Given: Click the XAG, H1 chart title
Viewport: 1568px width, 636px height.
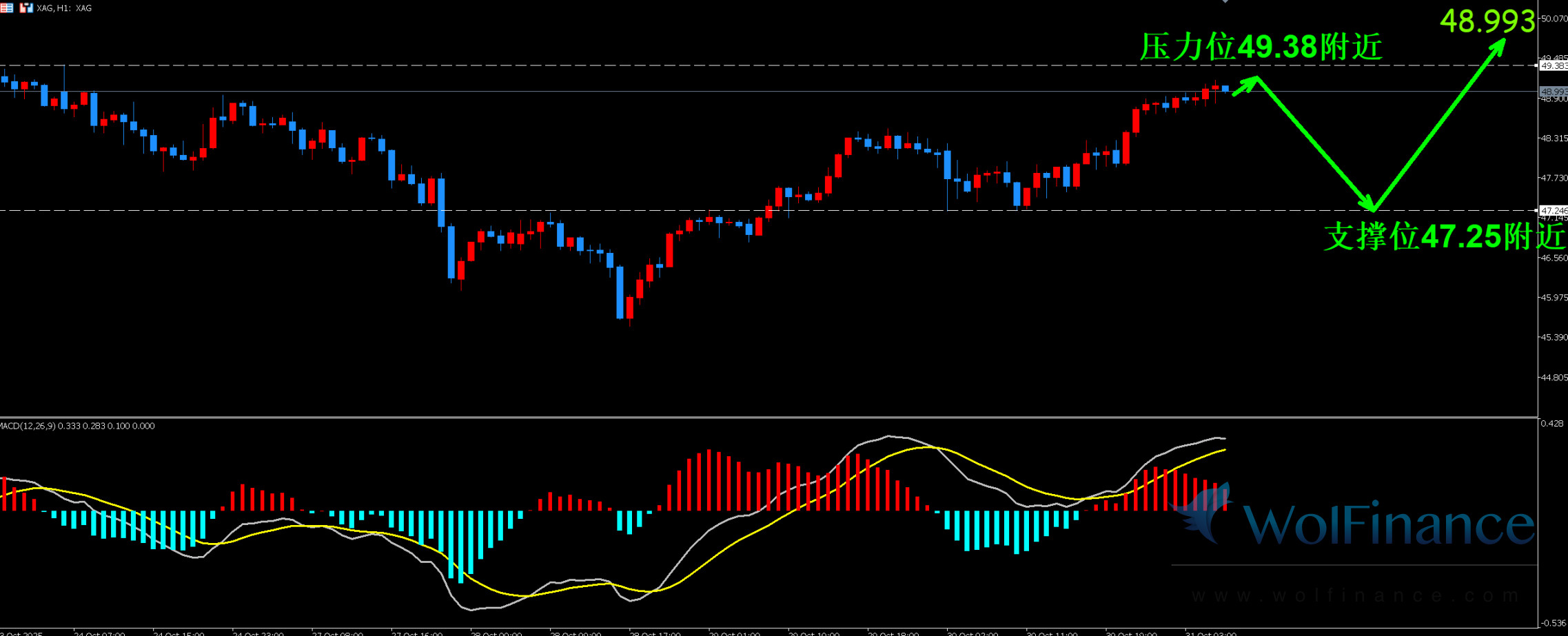Looking at the screenshot, I should (x=64, y=8).
